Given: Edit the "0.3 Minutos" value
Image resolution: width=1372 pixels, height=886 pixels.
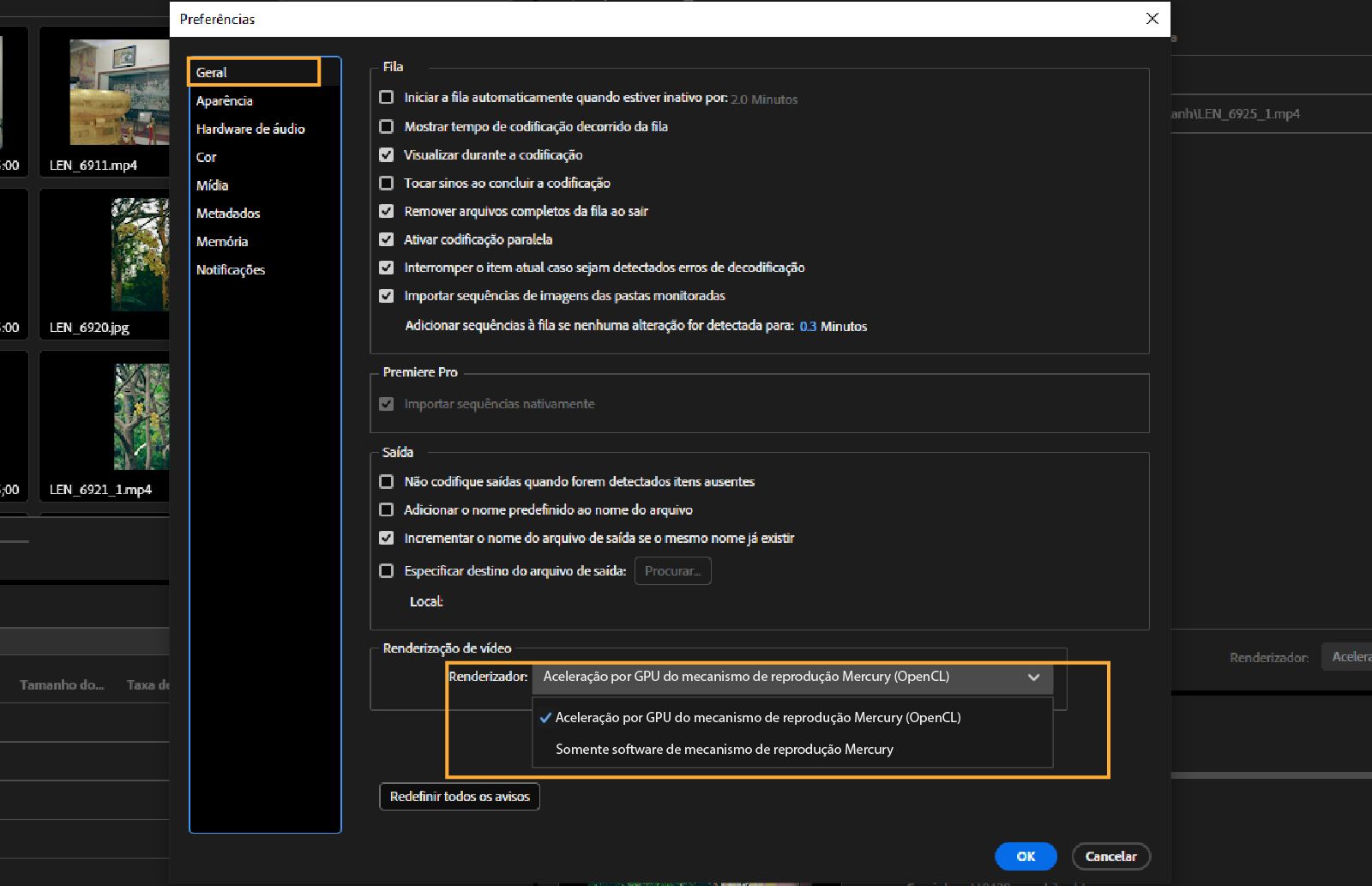Looking at the screenshot, I should pyautogui.click(x=806, y=326).
